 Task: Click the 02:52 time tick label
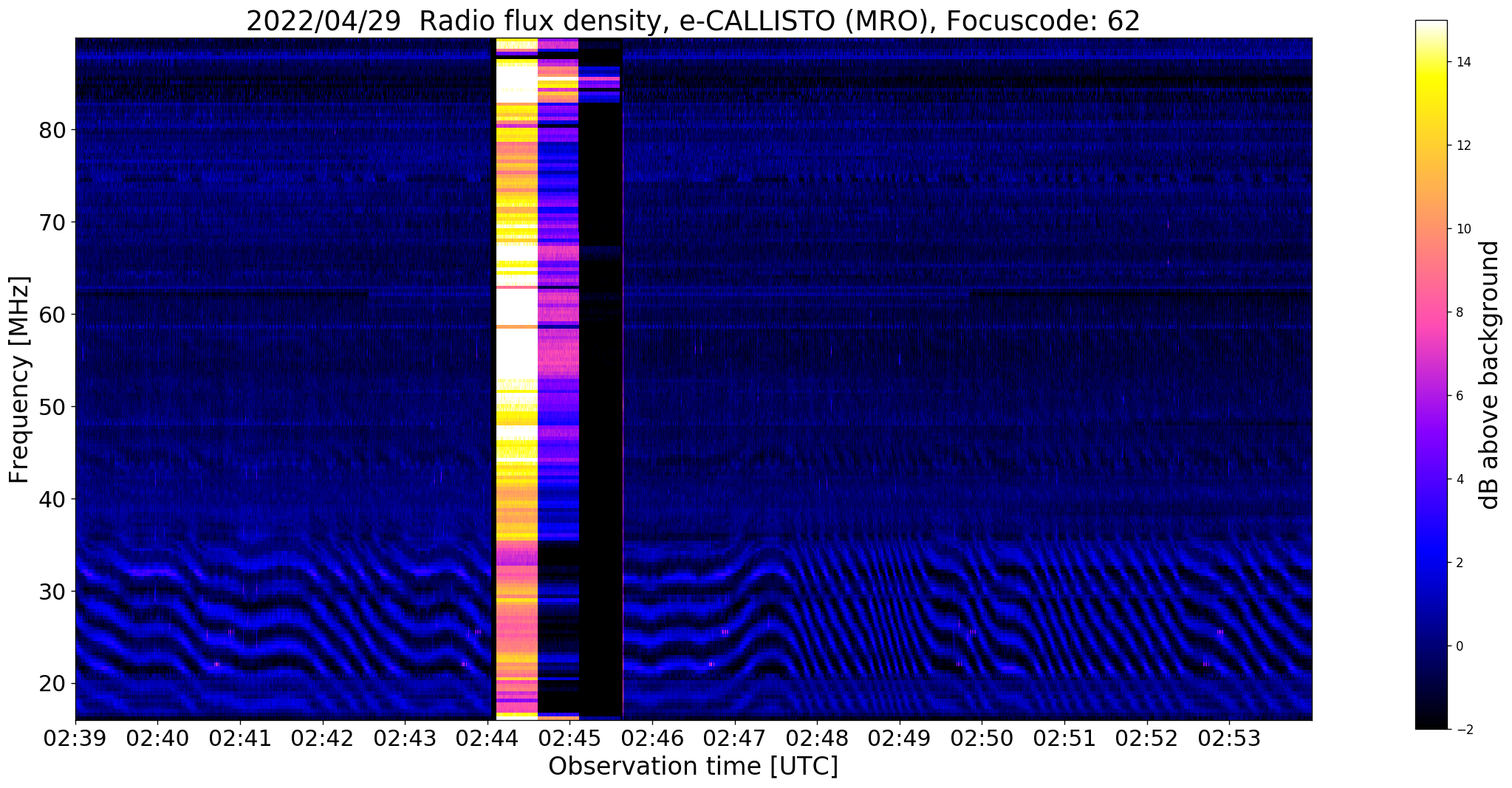[1147, 738]
